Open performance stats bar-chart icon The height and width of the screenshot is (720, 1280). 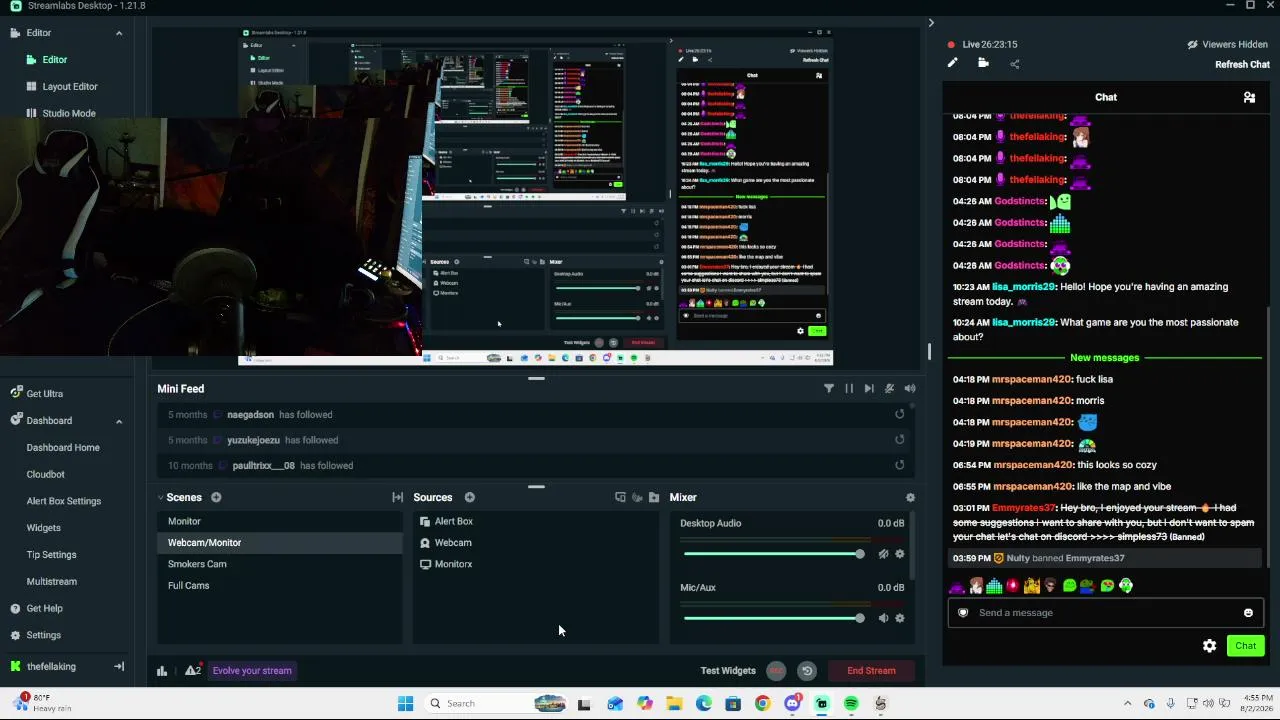coord(162,671)
